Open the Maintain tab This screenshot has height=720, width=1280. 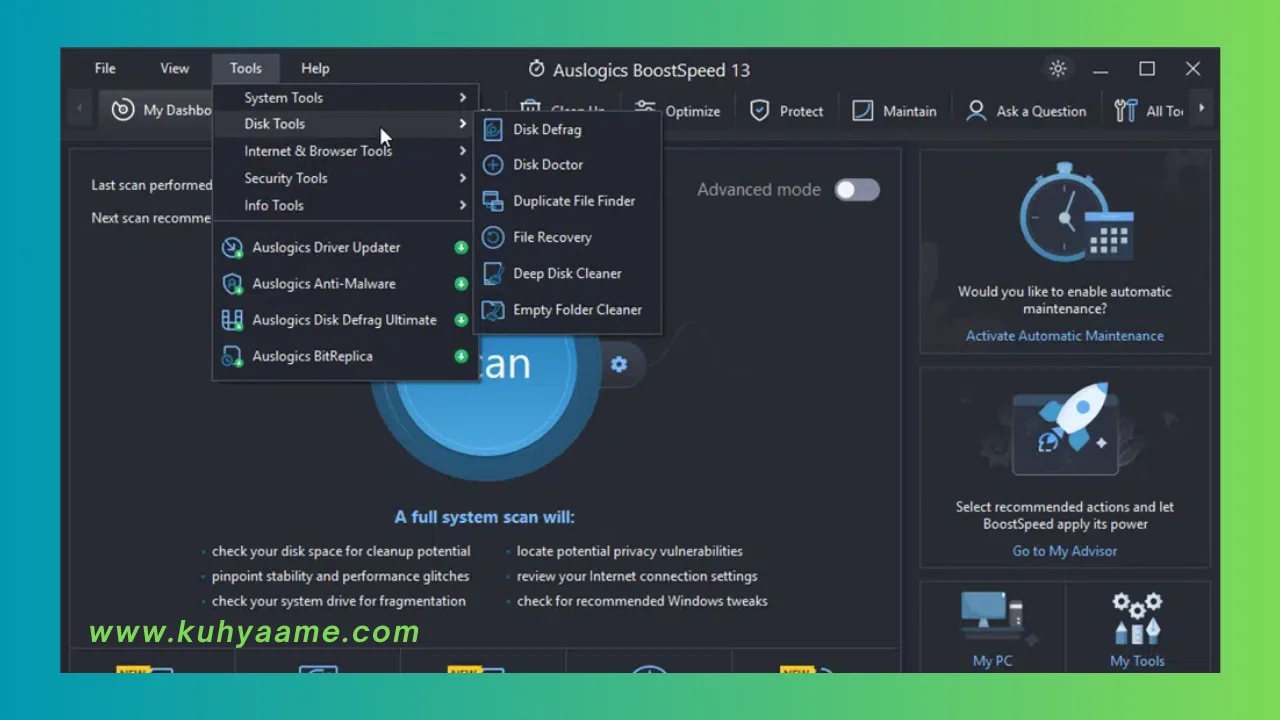pos(895,111)
